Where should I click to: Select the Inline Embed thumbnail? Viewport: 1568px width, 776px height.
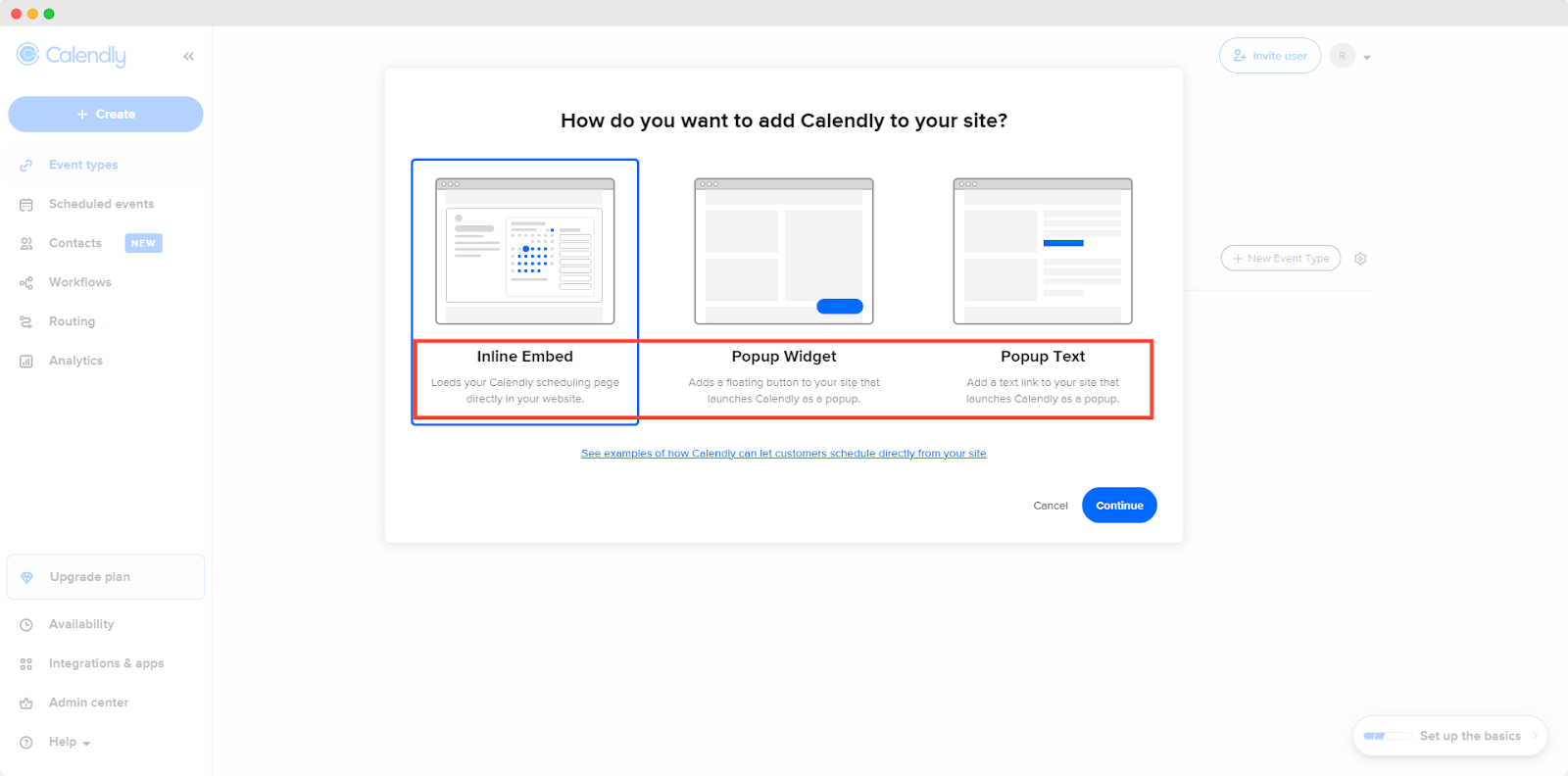pos(525,251)
